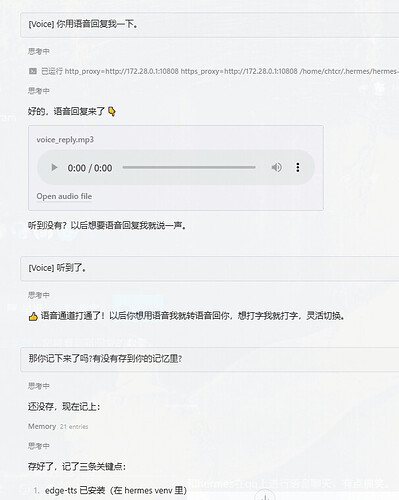Viewport: 399px width, 500px height.
Task: Click the terminal icon before 已运行
Action: pyautogui.click(x=33, y=71)
